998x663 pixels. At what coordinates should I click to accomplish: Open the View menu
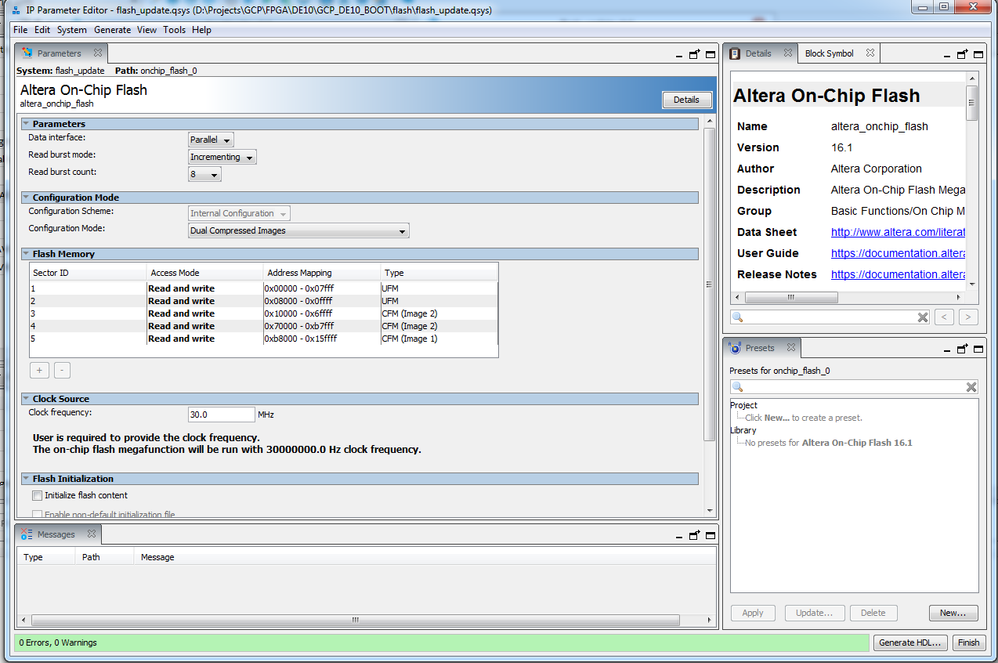pyautogui.click(x=146, y=29)
